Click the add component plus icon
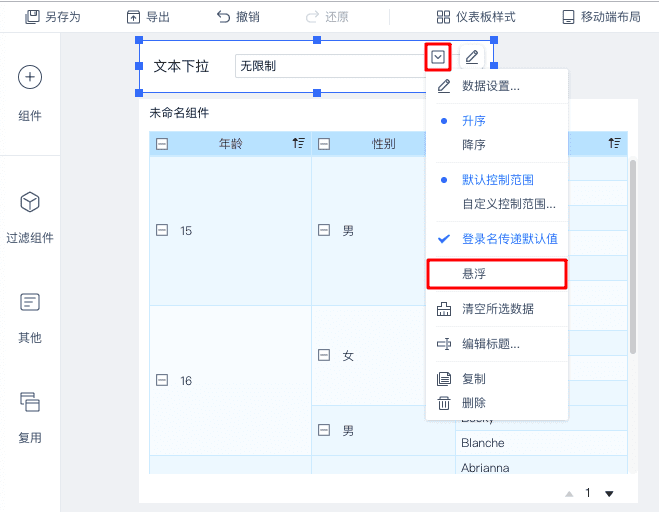 [x=30, y=77]
